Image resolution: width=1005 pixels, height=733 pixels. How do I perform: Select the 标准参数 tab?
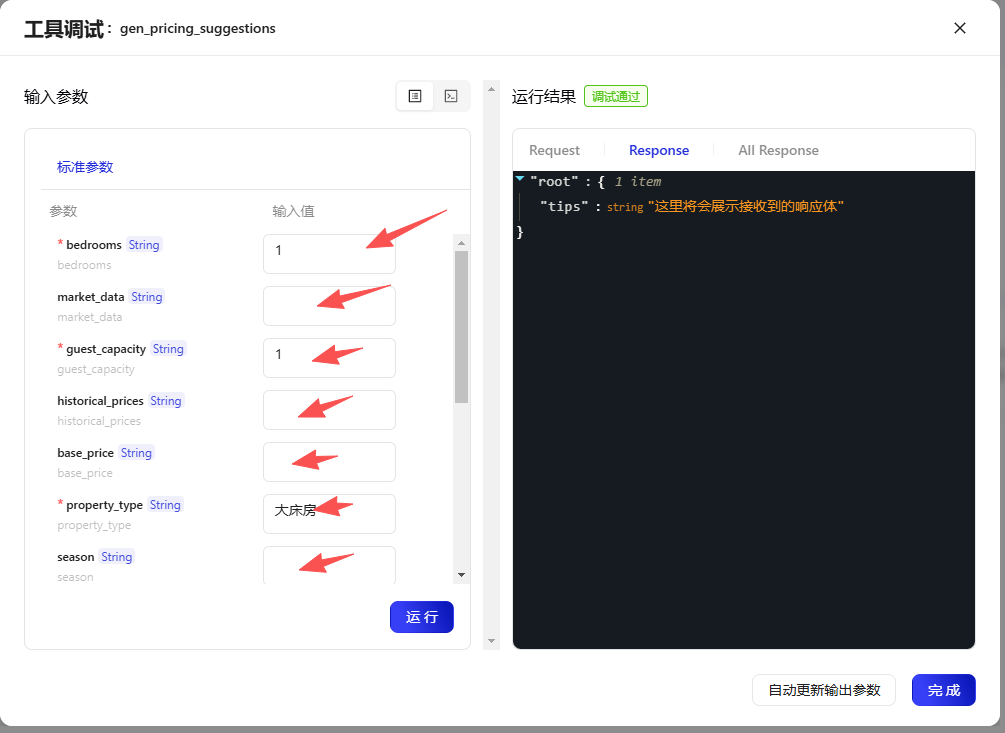(x=85, y=167)
